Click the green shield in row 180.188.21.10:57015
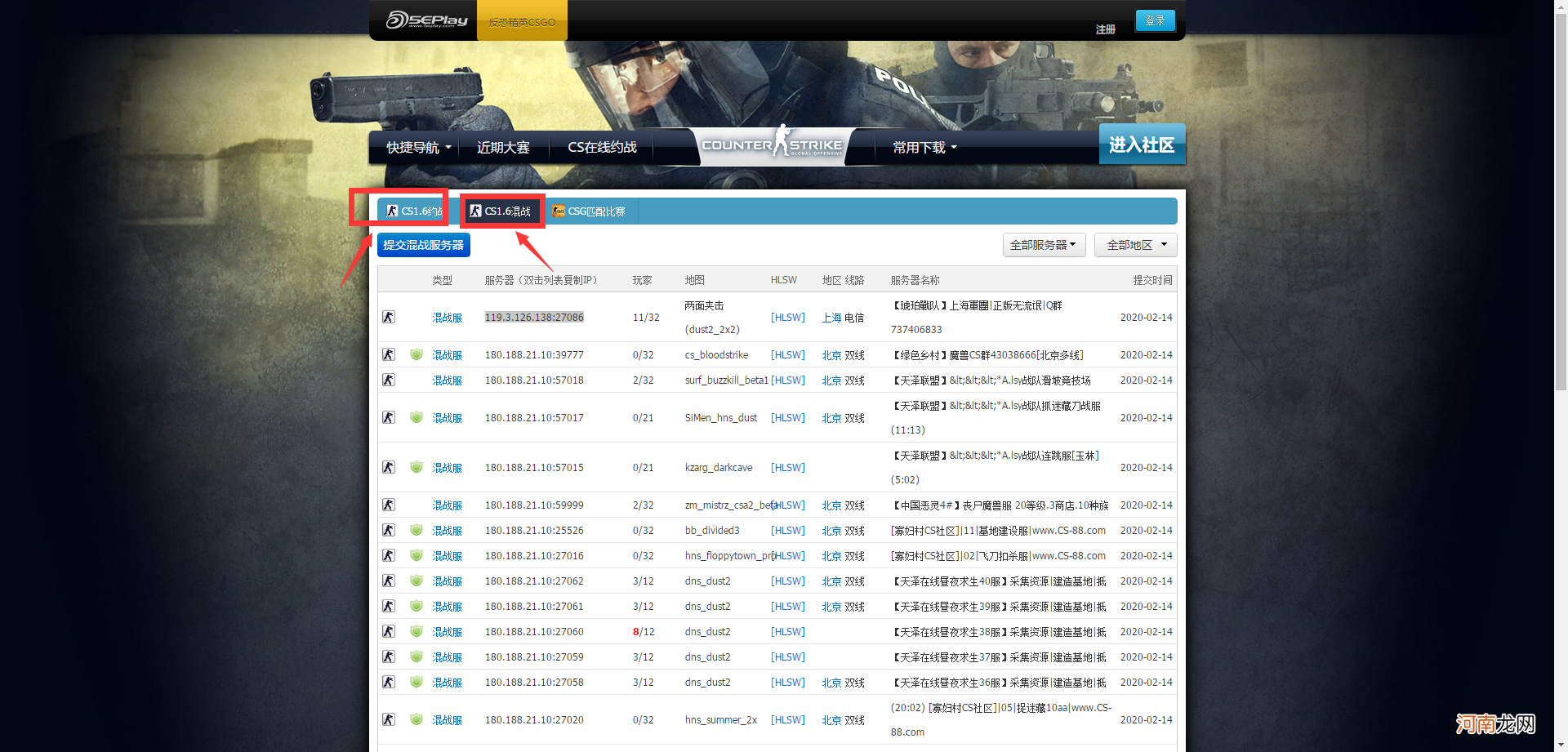Viewport: 1568px width, 752px height. (x=416, y=467)
